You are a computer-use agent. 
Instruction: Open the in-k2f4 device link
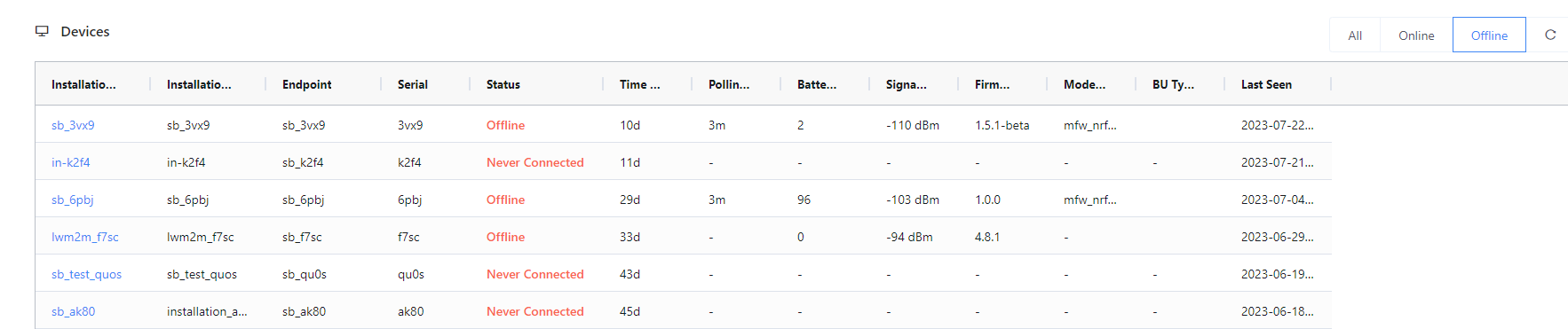71,162
